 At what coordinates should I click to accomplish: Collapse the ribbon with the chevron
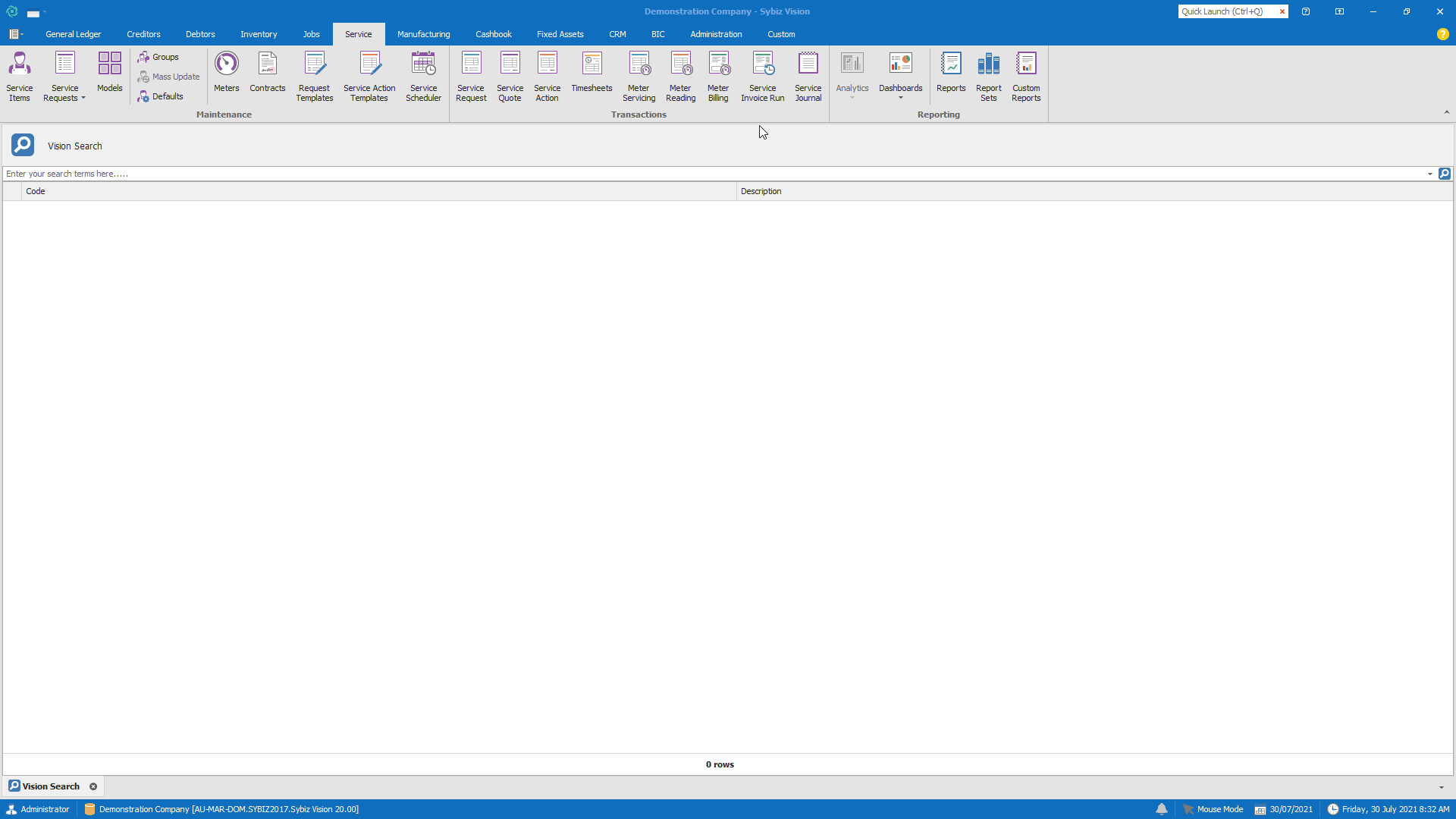coord(1446,112)
